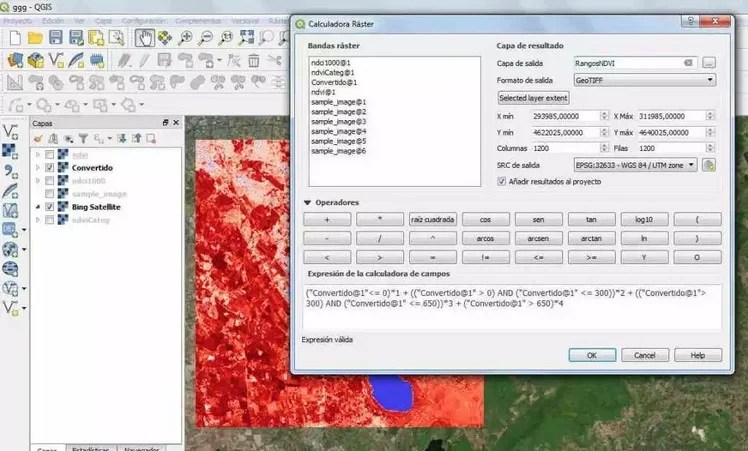Click the log10 operator button
Screen dimensions: 748x451
[x=644, y=220]
